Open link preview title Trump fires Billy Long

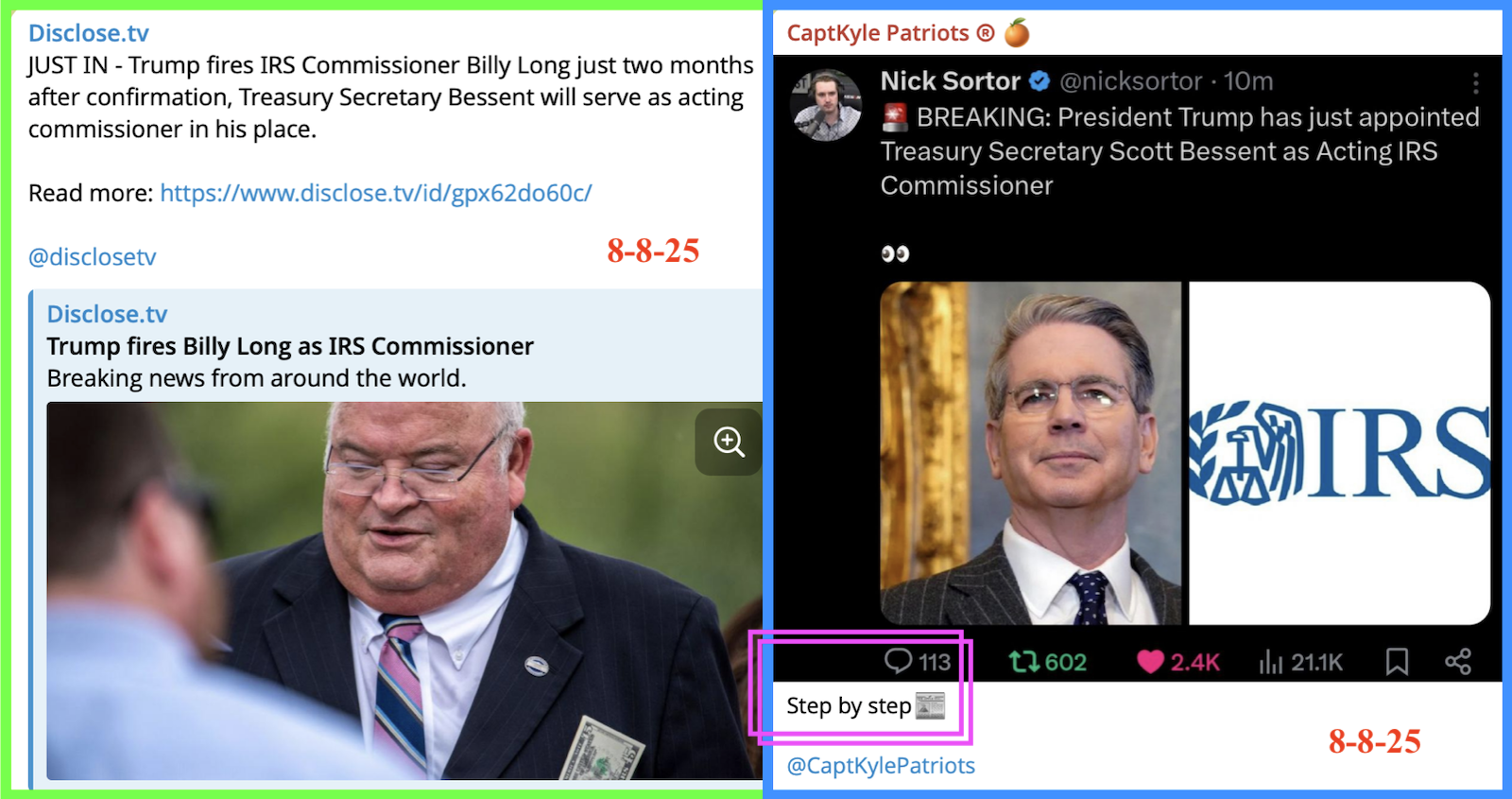[290, 346]
